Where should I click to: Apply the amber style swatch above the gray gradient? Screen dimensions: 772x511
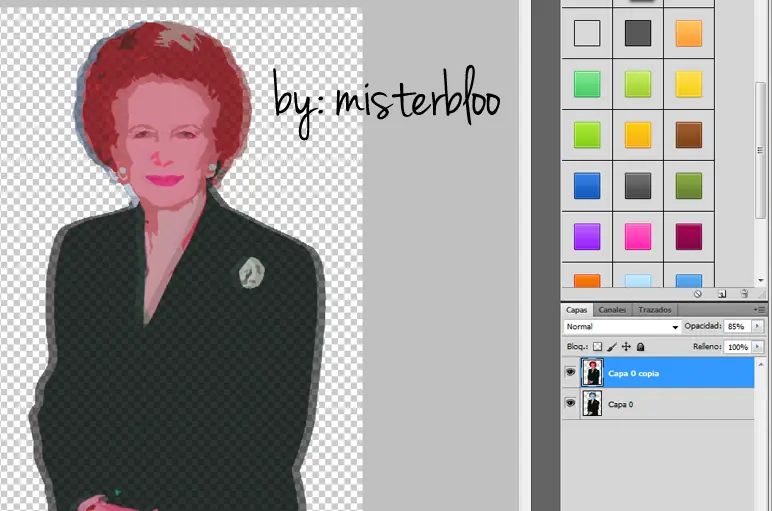click(x=638, y=135)
